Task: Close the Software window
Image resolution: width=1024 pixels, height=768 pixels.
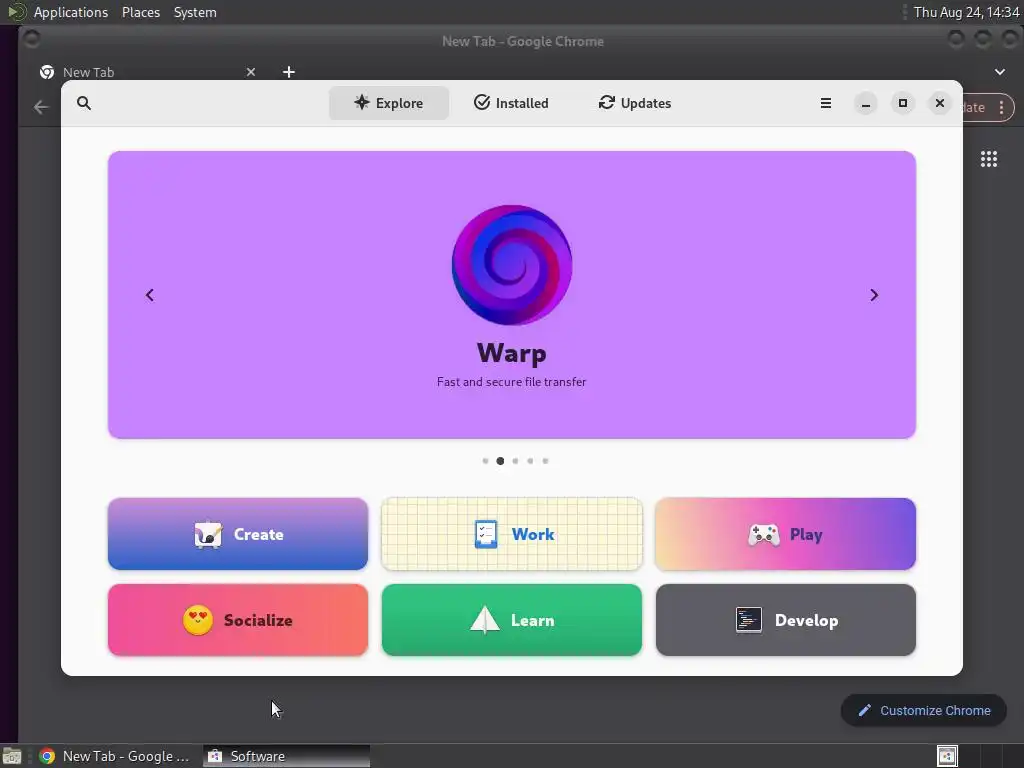Action: point(940,103)
